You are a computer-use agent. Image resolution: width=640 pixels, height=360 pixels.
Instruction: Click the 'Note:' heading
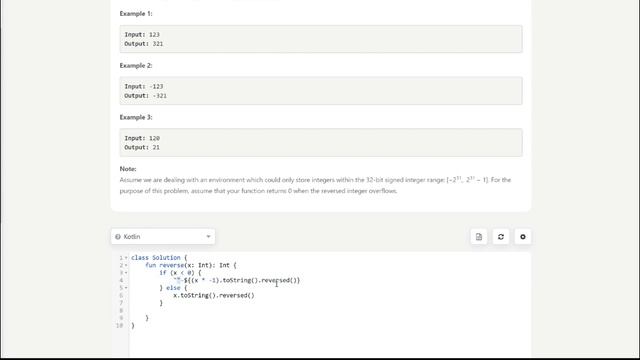[128, 169]
